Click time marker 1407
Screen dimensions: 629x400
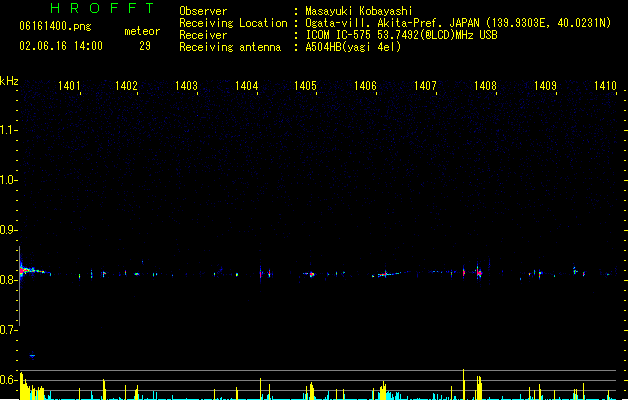tap(425, 86)
